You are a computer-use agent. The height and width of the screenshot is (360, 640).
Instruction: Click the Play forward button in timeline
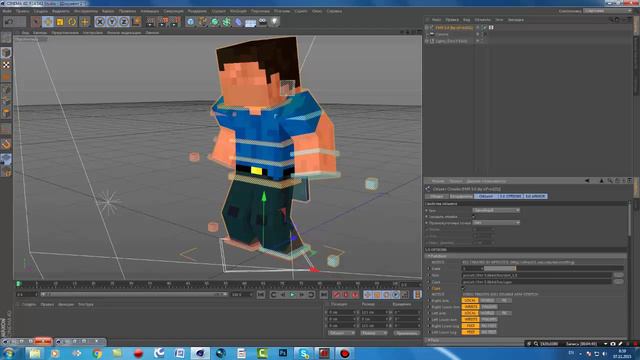[292, 294]
